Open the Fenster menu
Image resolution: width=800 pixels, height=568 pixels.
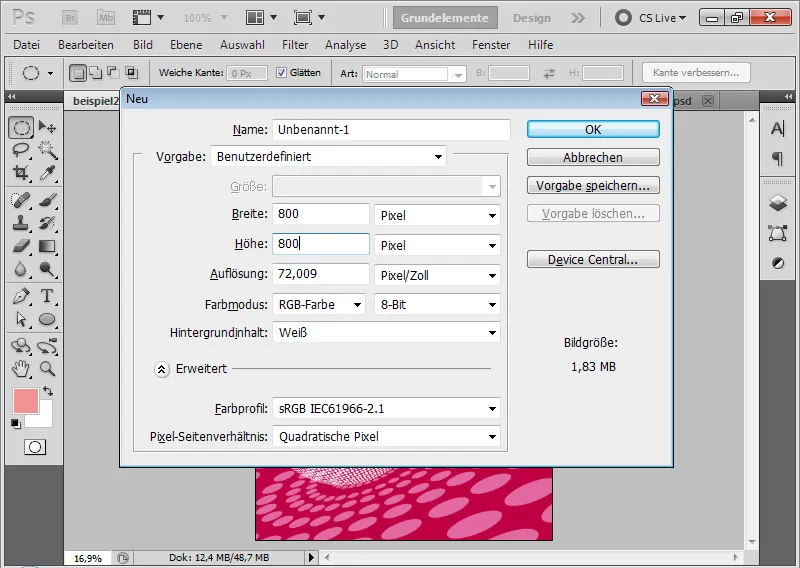[491, 45]
